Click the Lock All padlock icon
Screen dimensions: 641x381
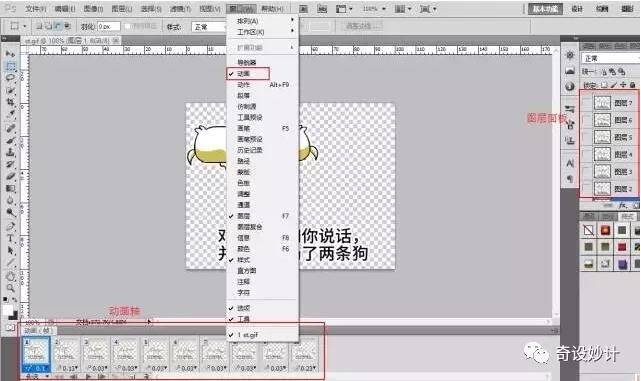point(632,85)
